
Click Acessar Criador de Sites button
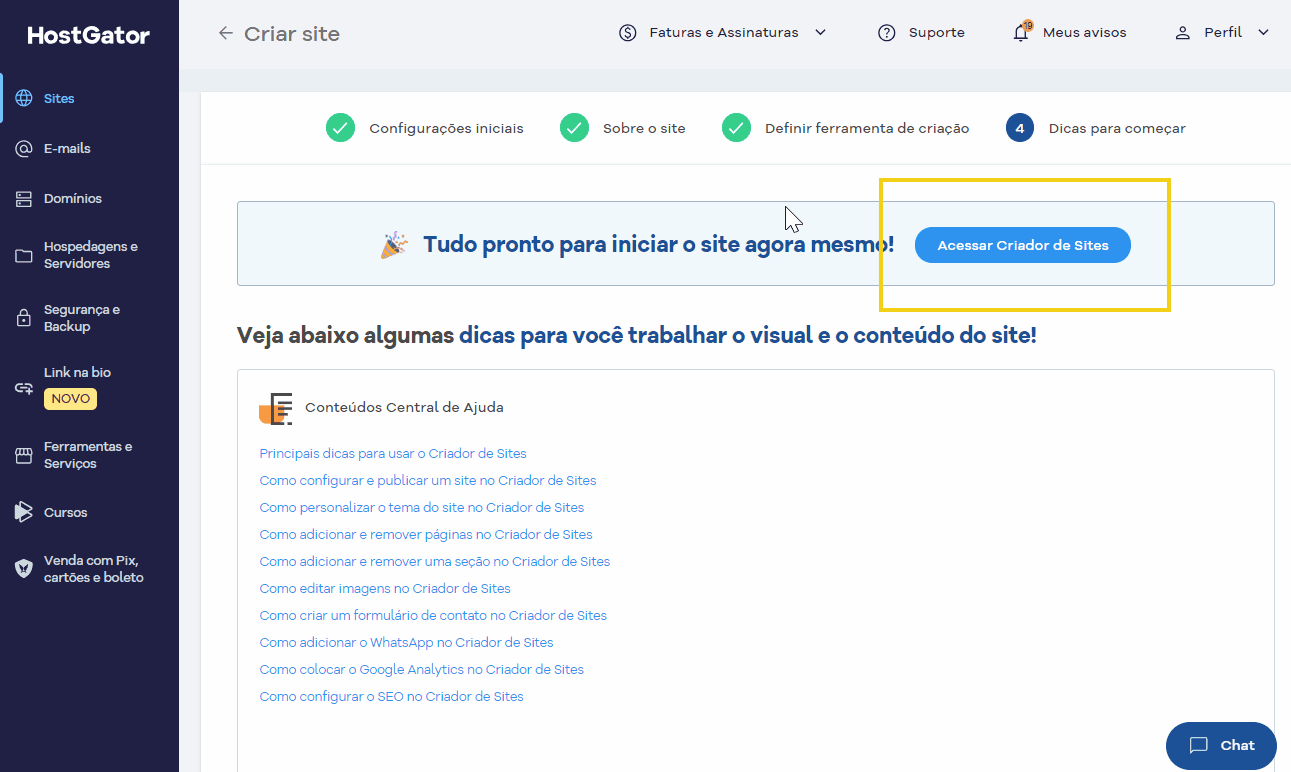click(1023, 245)
